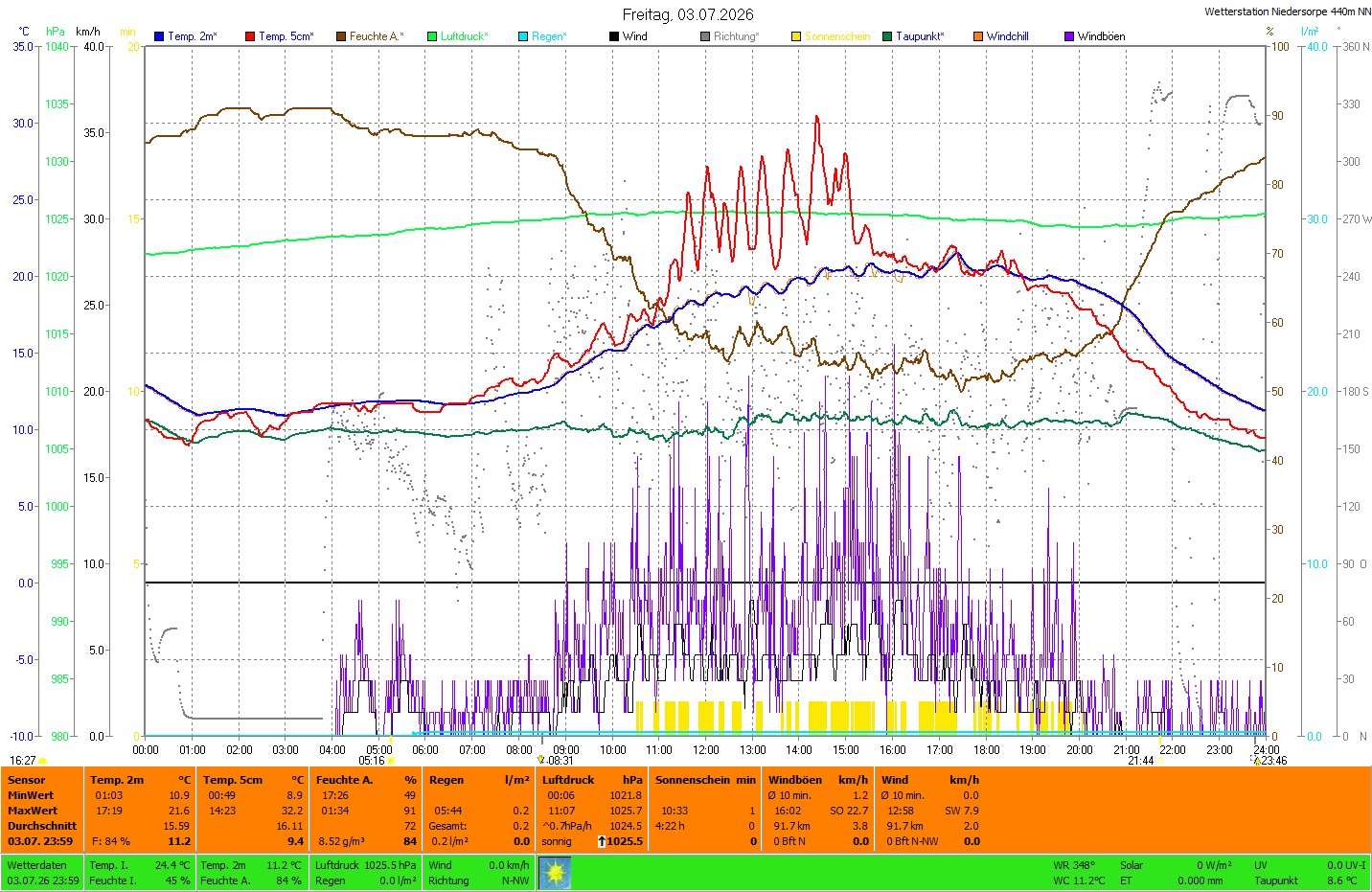
Task: Click the Richtung legend label
Action: (736, 36)
